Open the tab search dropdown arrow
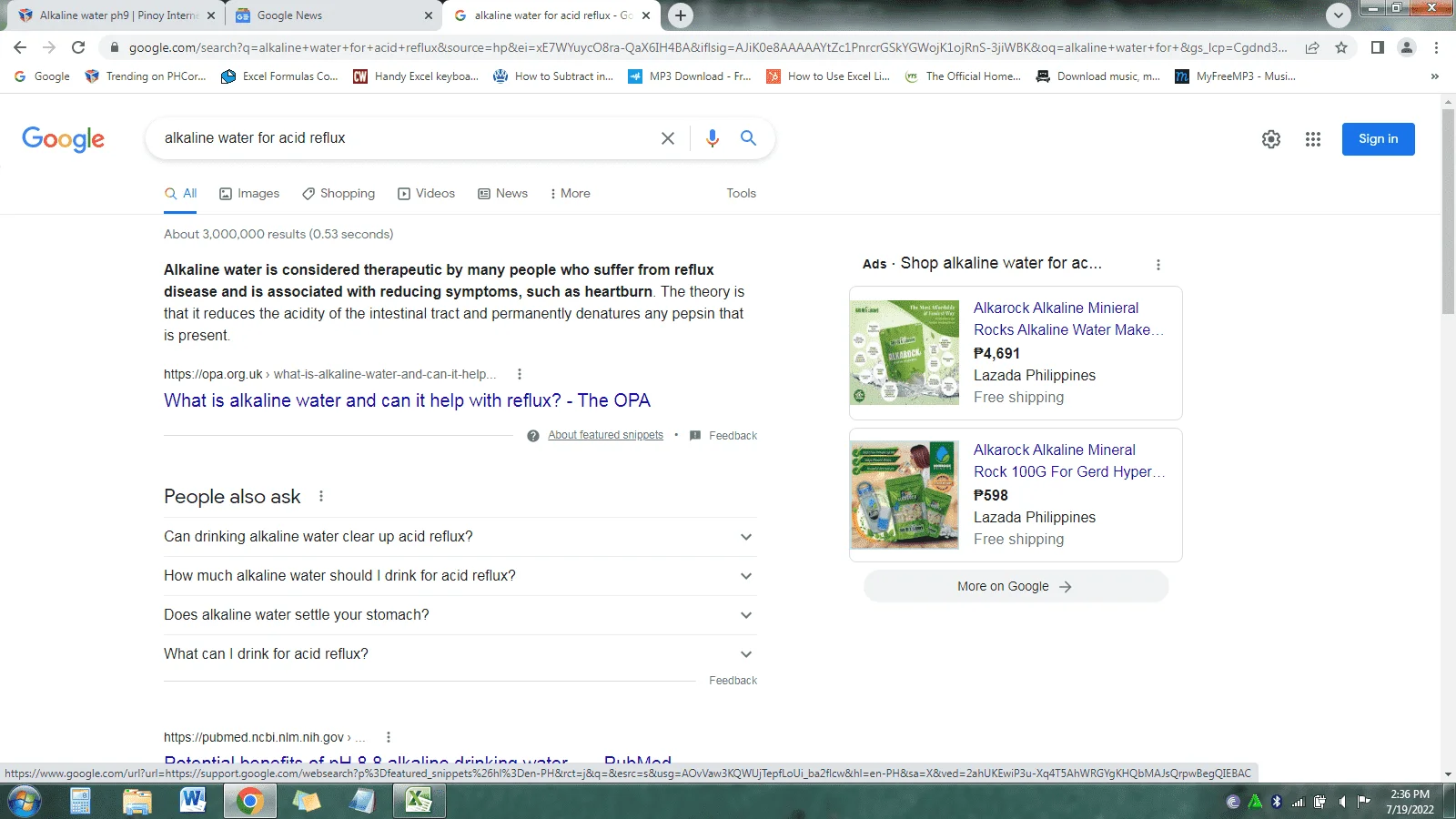Viewport: 1456px width, 819px height. pyautogui.click(x=1338, y=15)
